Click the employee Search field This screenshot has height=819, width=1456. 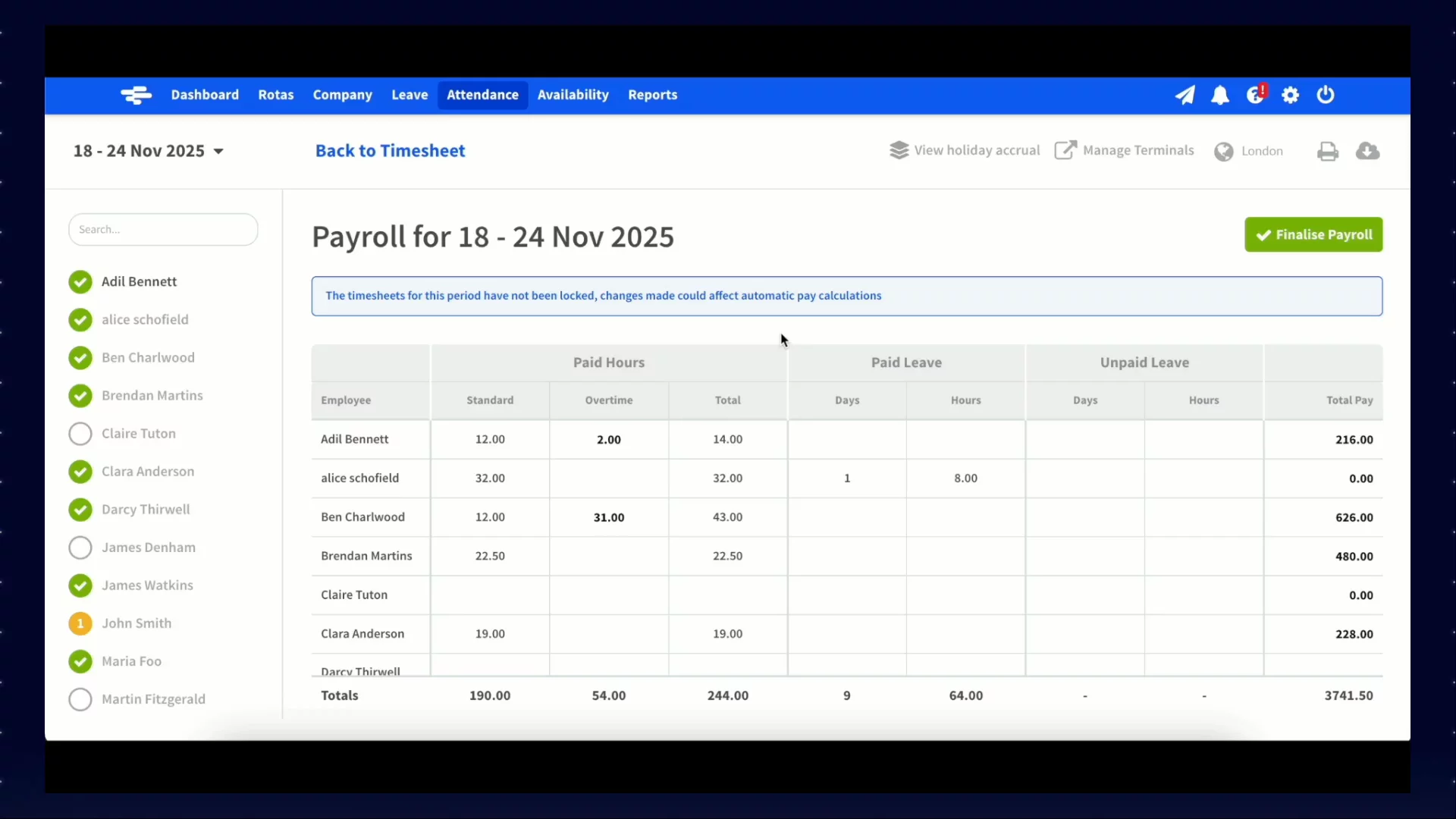point(163,230)
